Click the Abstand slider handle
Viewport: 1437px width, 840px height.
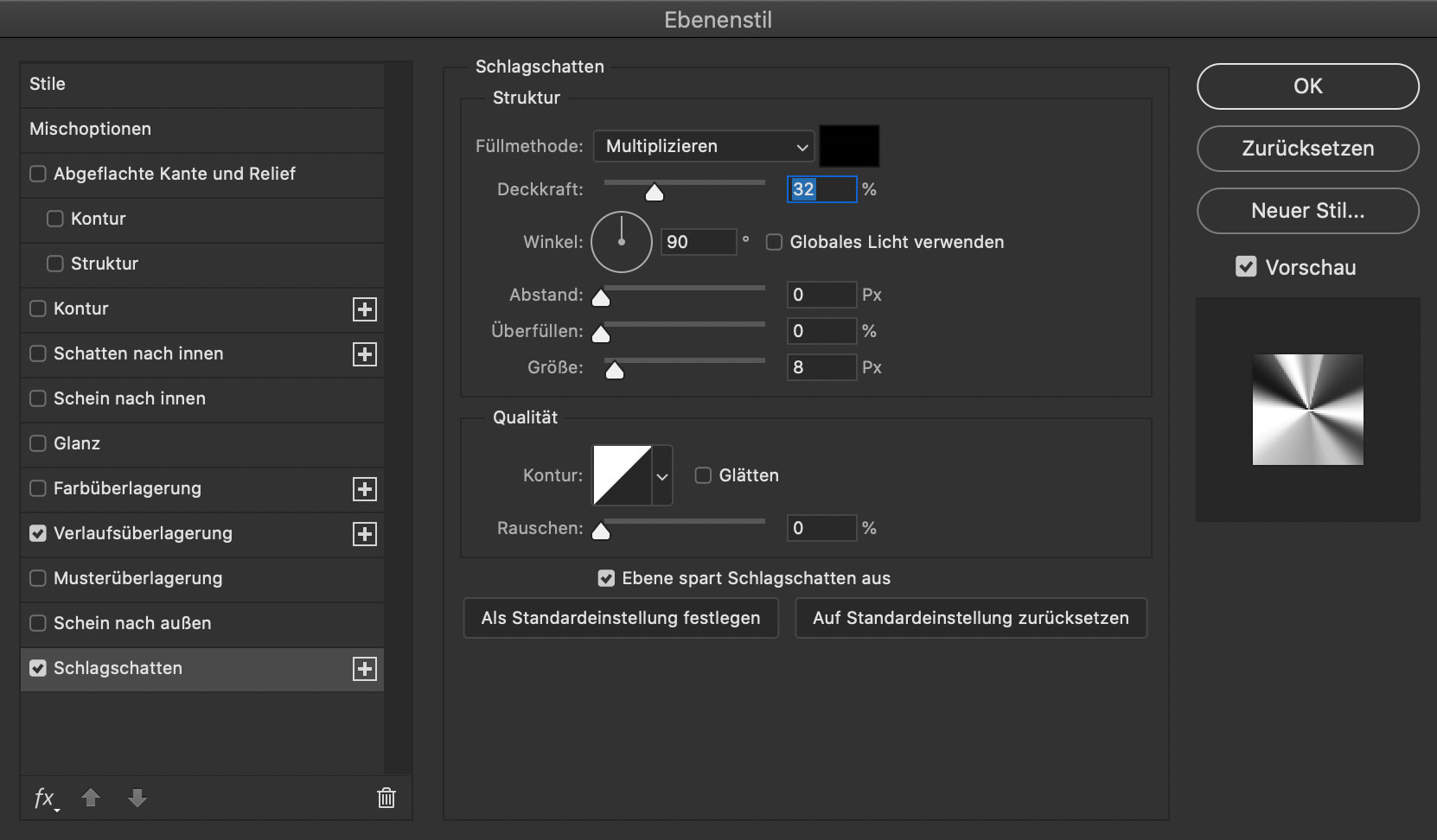click(x=601, y=298)
